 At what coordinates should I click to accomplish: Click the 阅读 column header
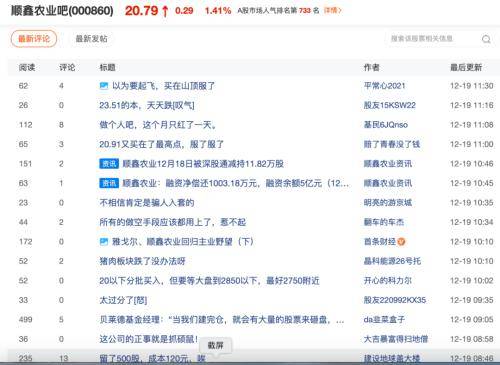(x=27, y=67)
